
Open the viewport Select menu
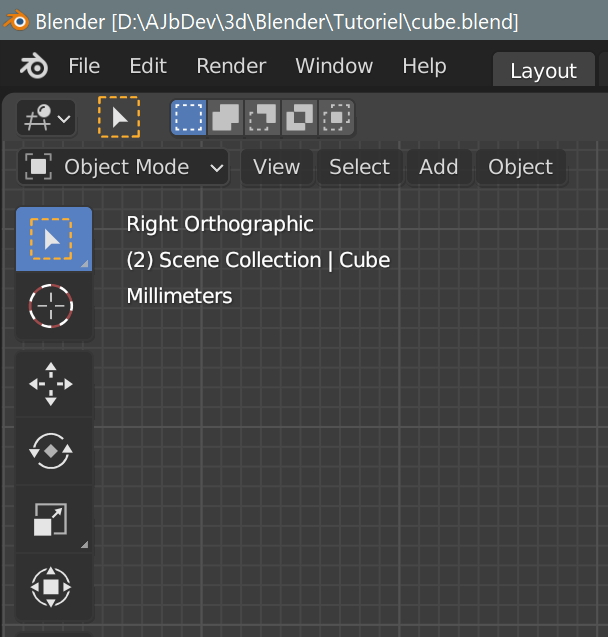(359, 167)
